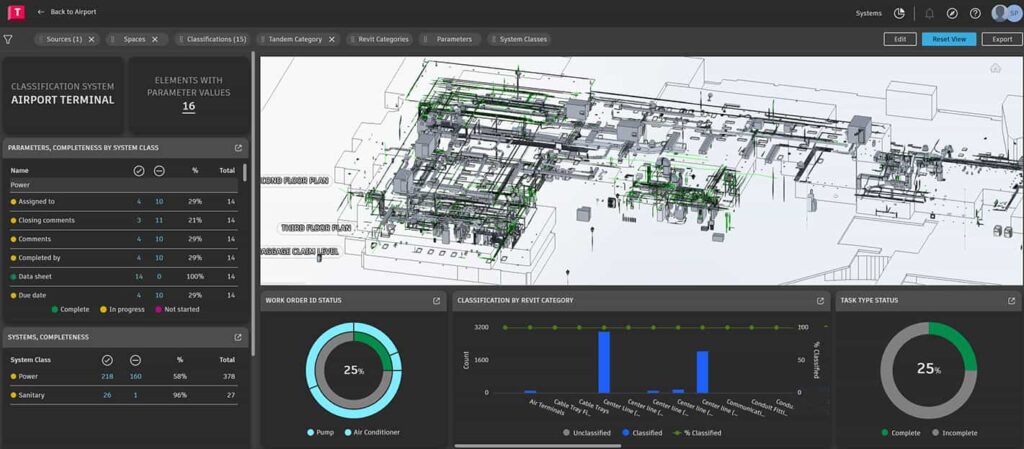Go back to Airport
1024x449 pixels.
click(67, 12)
